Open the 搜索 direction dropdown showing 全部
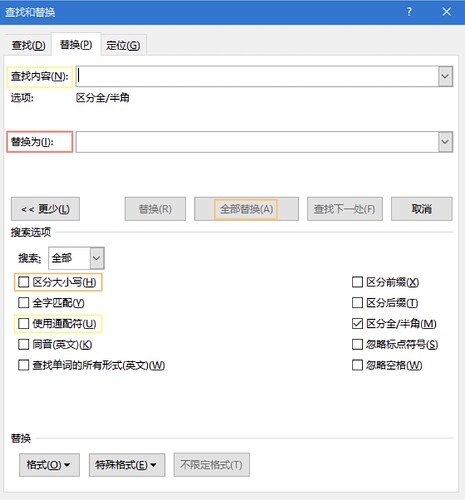Viewport: 465px width, 500px height. [x=76, y=258]
